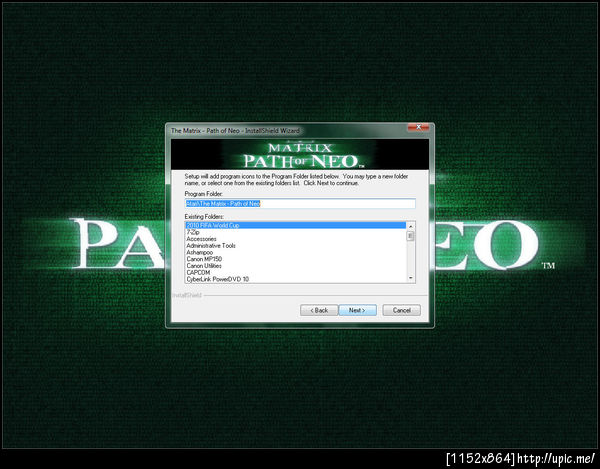The image size is (600, 469).
Task: Focus the Program Folder input field
Action: click(300, 204)
